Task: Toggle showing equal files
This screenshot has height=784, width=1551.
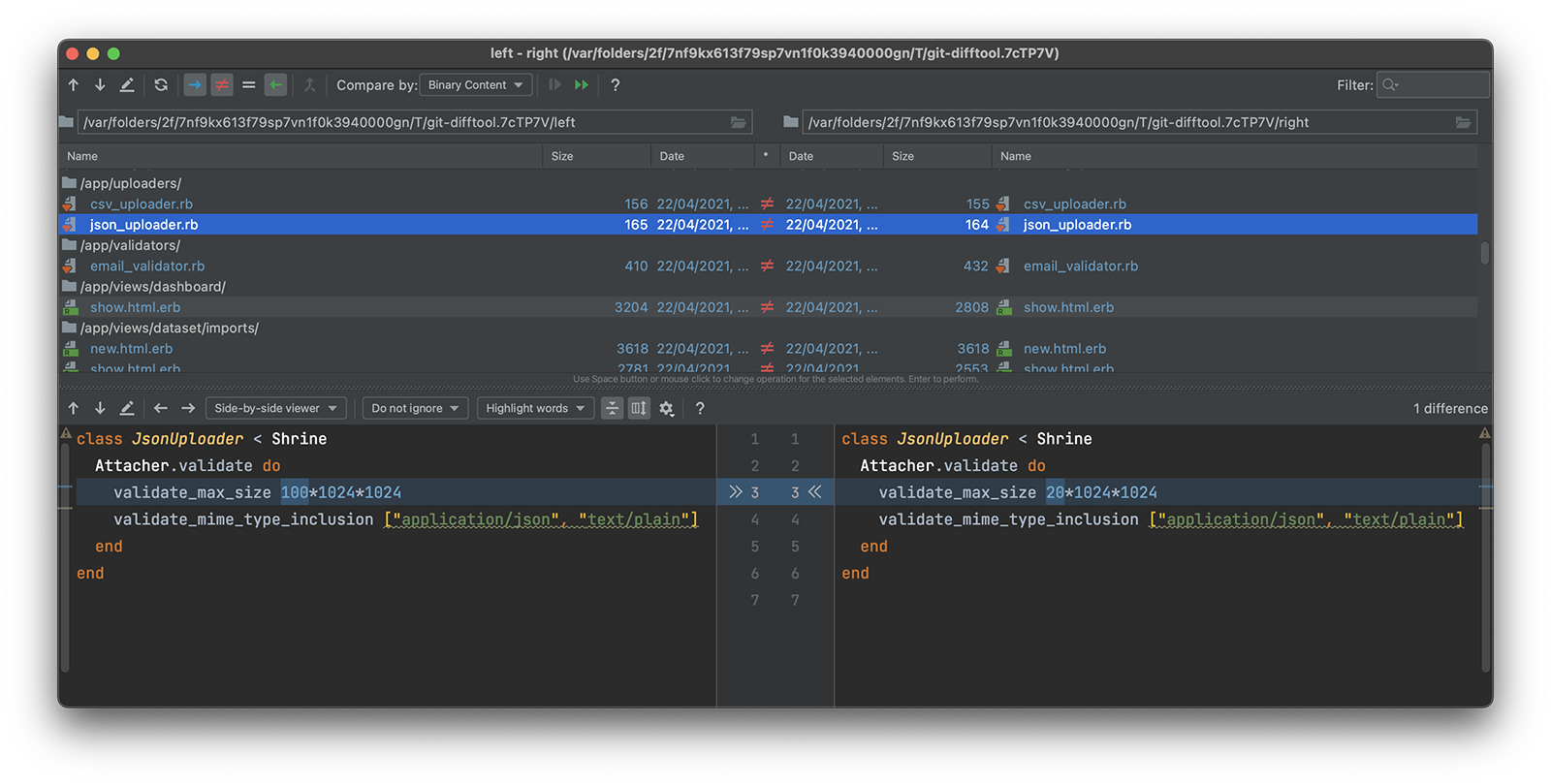Action: click(249, 85)
